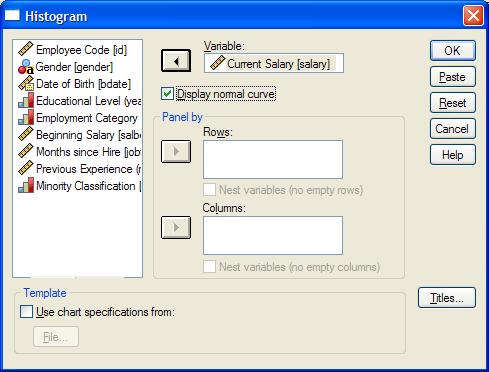Image resolution: width=489 pixels, height=372 pixels.
Task: Toggle Nest variables (no empty rows)
Action: 209,190
